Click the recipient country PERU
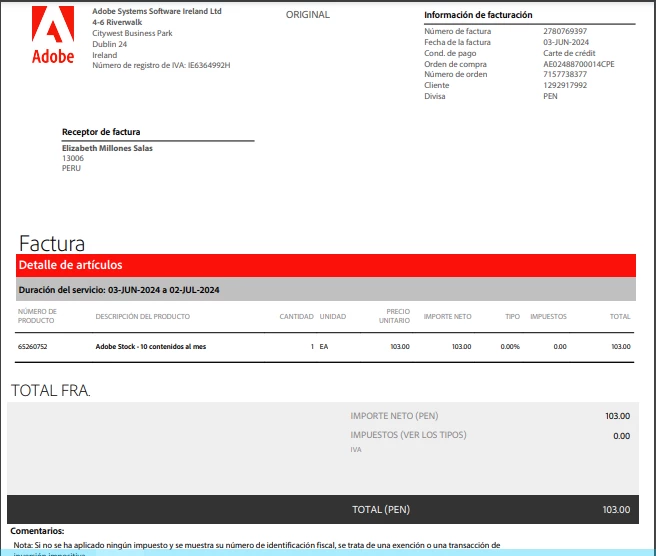 click(71, 168)
